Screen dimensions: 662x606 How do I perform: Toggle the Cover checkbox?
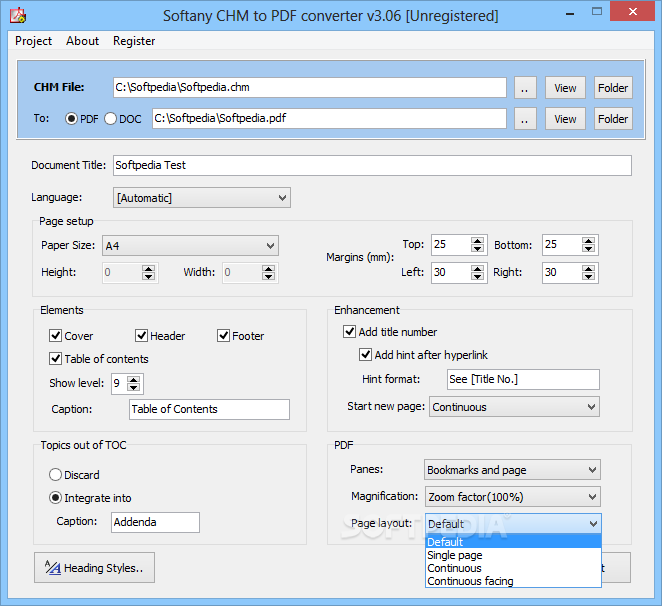tap(55, 336)
